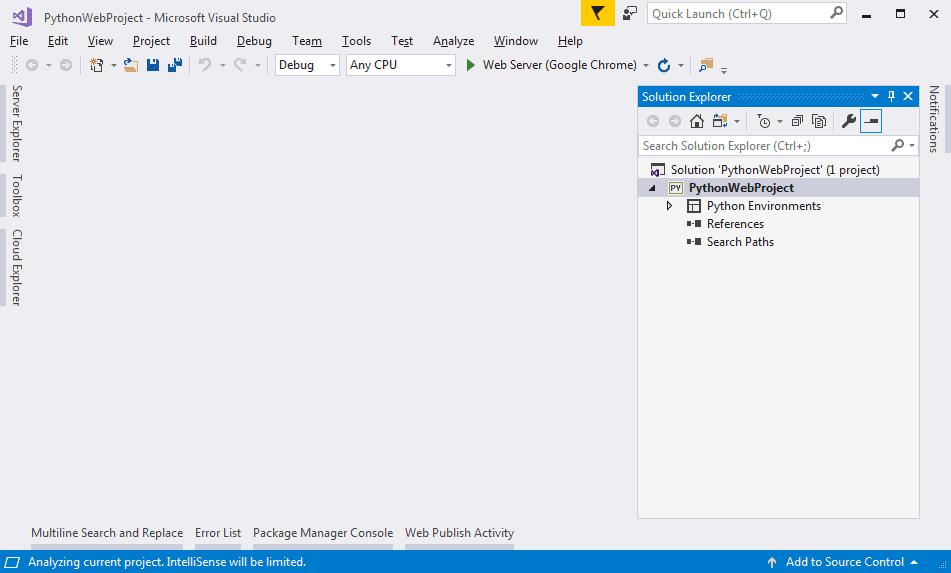Click the New Project toolbar icon
Screen dimensions: 951x573
tap(96, 65)
